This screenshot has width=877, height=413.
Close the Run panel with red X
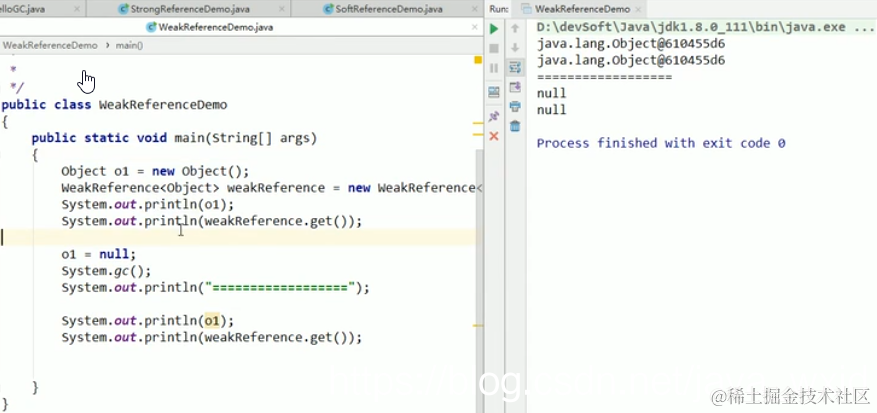click(x=494, y=136)
